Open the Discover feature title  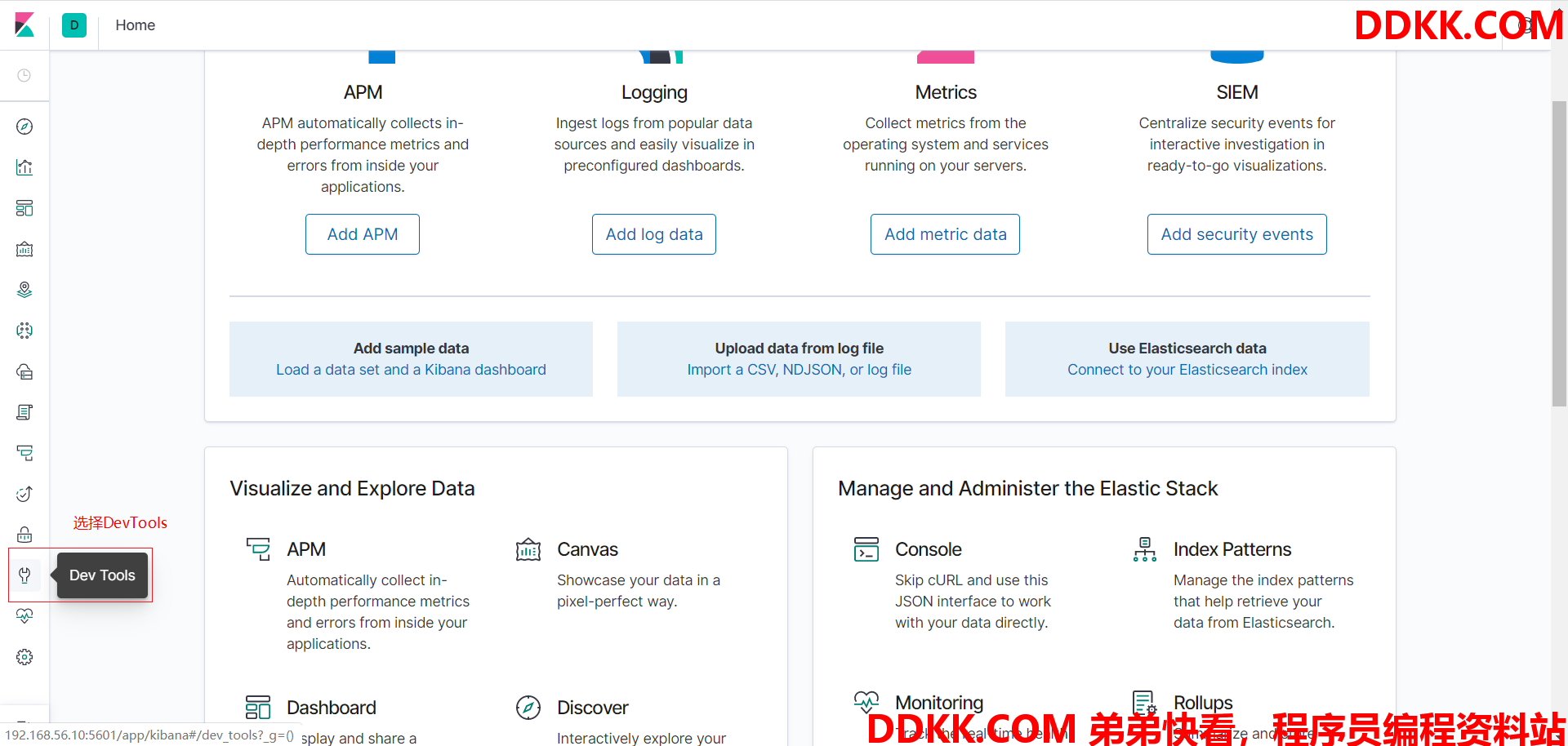pyautogui.click(x=593, y=708)
